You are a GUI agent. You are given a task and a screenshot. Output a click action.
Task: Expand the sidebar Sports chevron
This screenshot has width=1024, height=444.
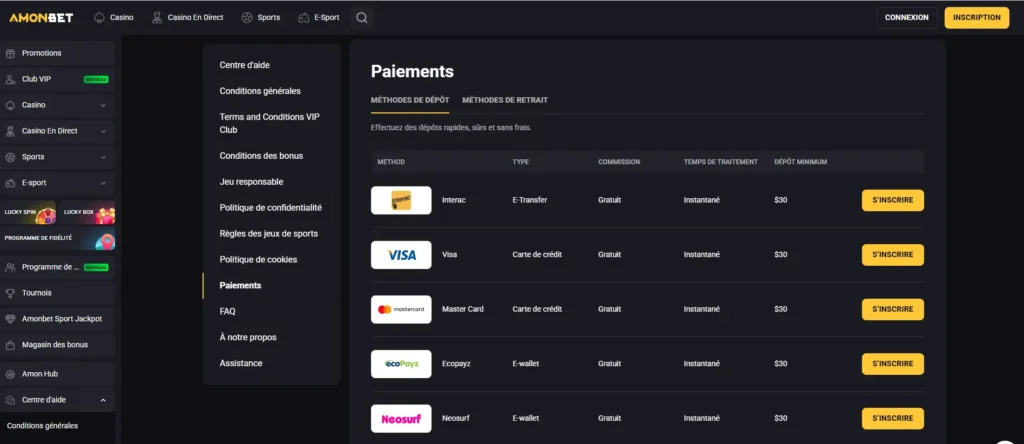coord(103,157)
